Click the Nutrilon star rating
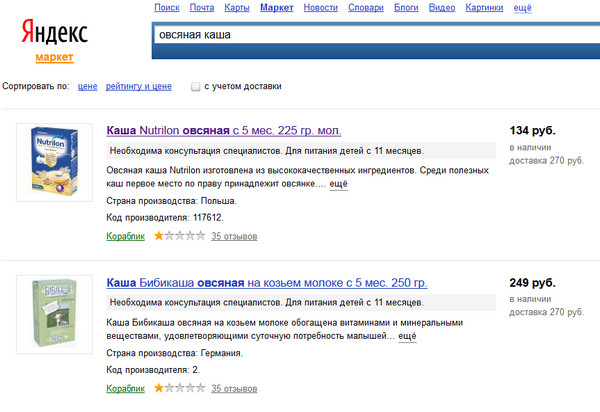The width and height of the screenshot is (600, 412). [178, 236]
